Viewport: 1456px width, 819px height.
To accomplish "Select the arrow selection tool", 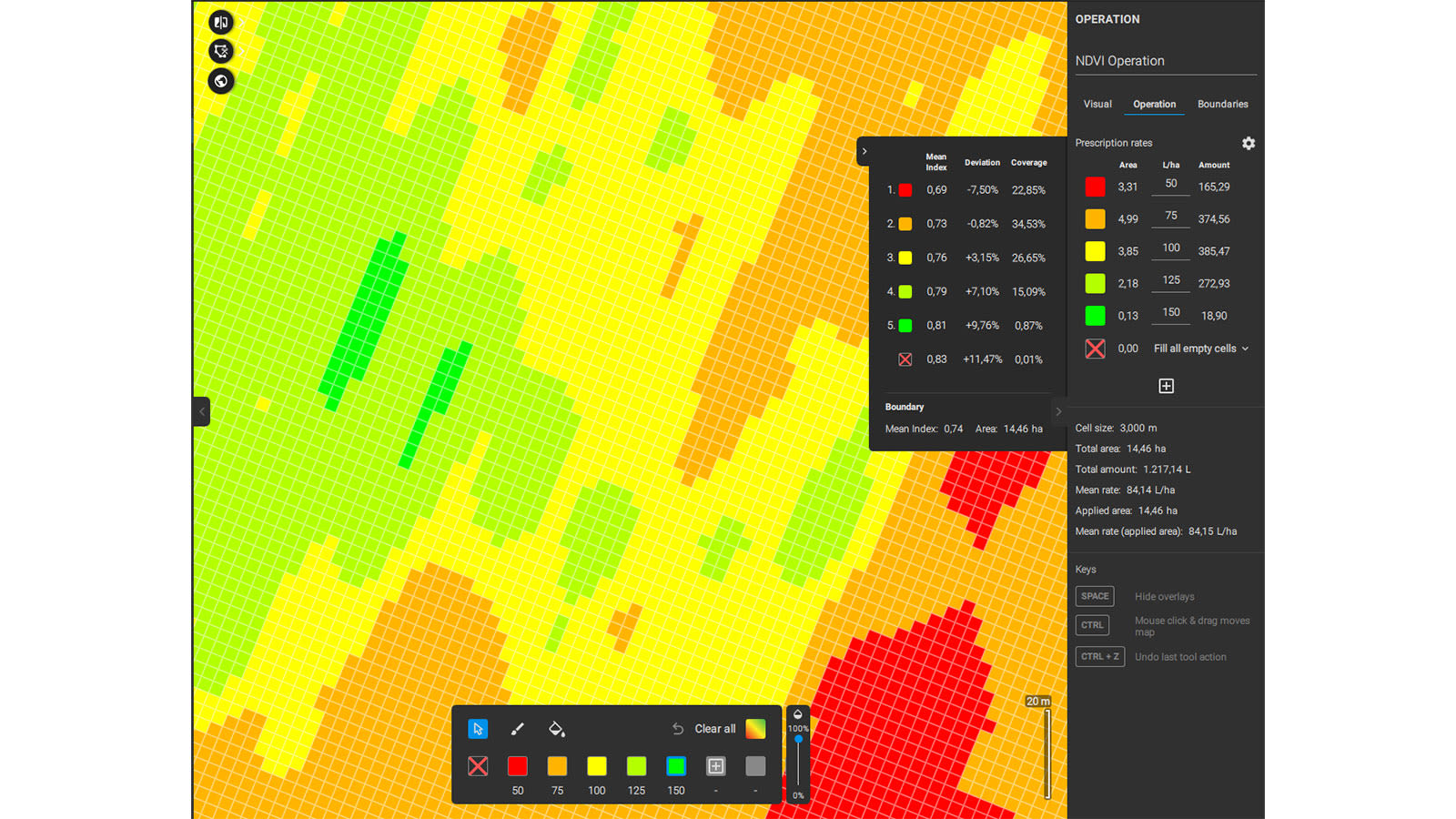I will tap(477, 729).
